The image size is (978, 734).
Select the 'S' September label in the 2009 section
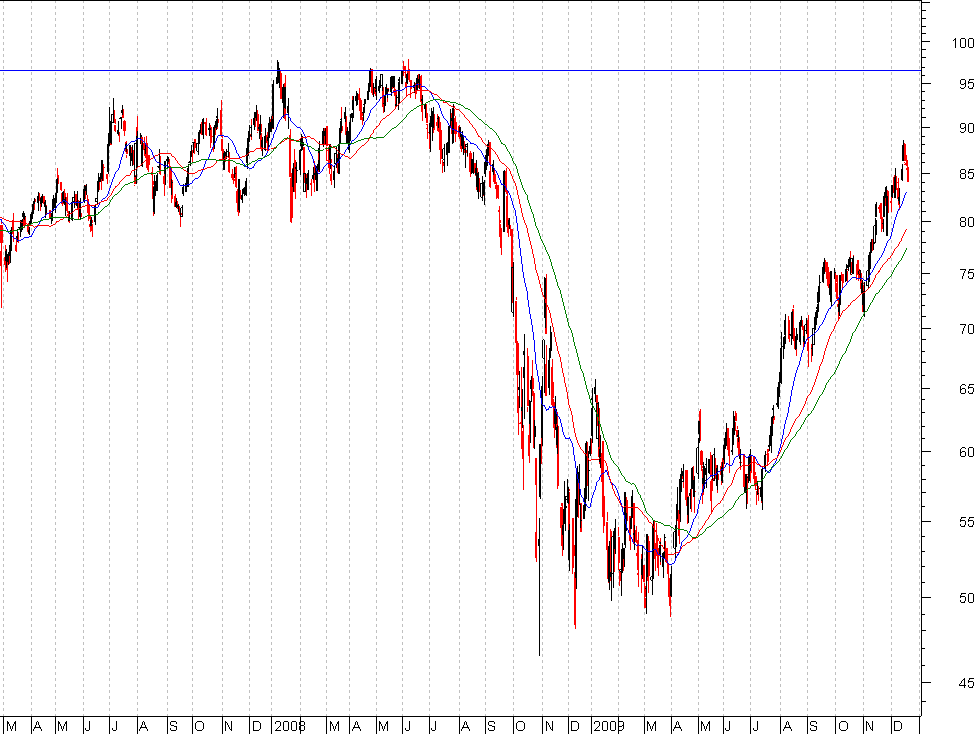(813, 726)
